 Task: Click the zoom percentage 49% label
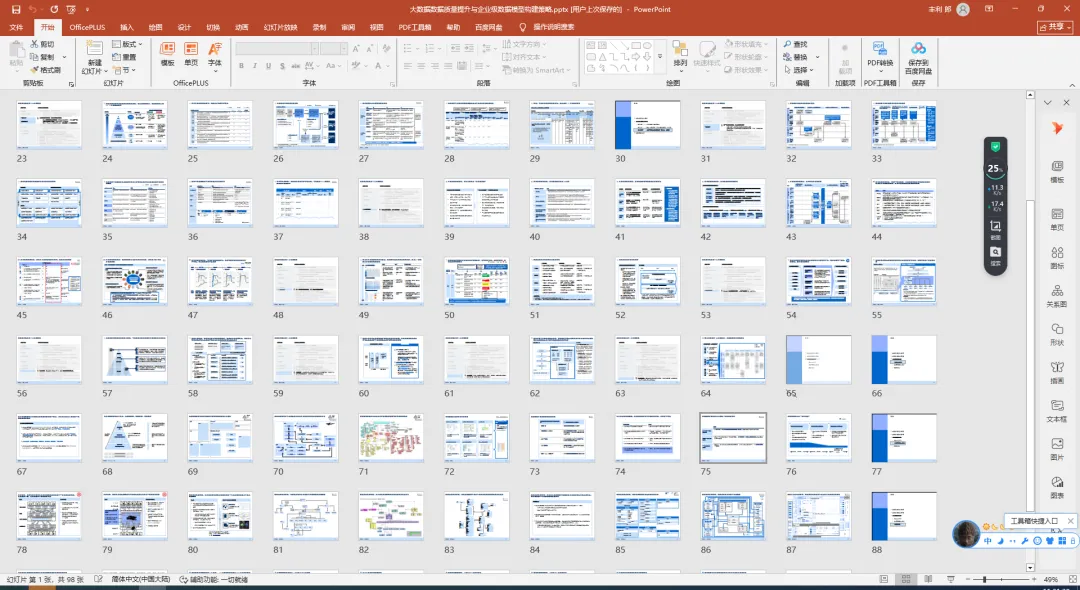coord(1051,580)
